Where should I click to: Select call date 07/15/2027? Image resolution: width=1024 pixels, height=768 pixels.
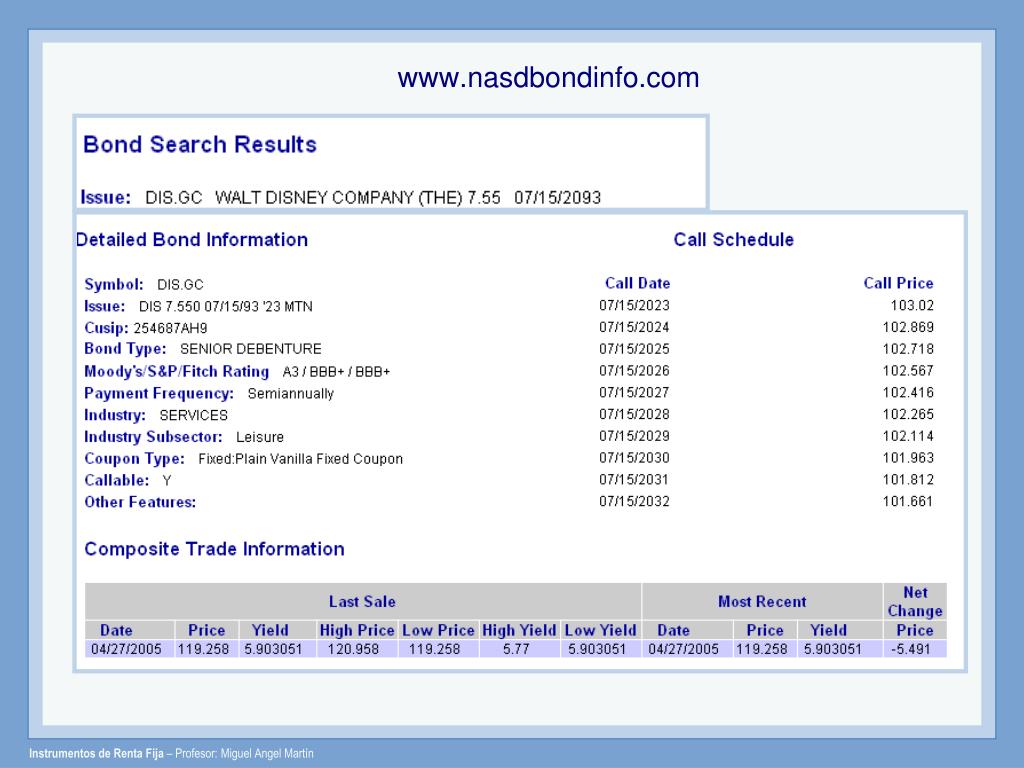click(x=634, y=392)
